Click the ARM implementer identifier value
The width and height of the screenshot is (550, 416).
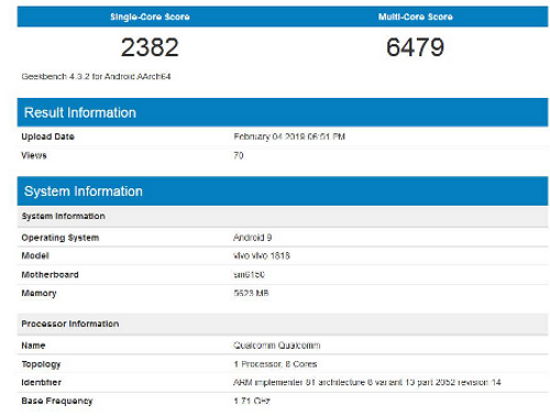[x=367, y=382]
